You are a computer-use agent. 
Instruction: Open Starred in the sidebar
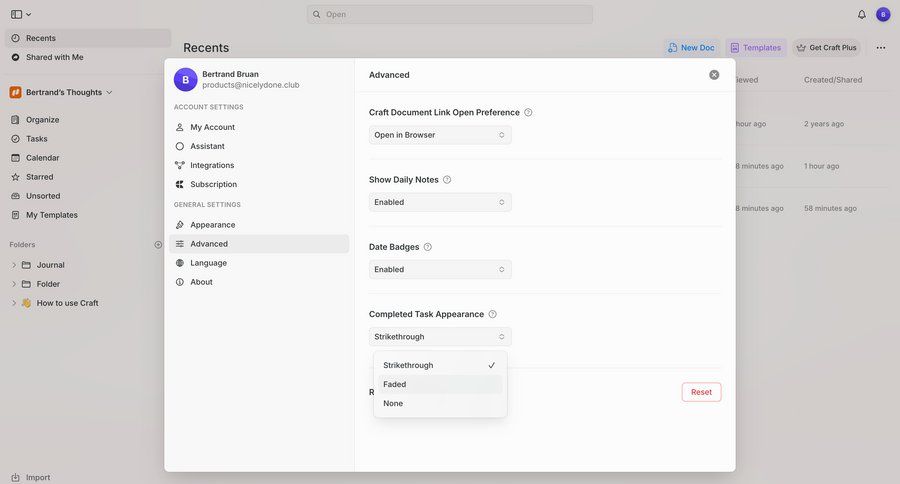[88, 177]
